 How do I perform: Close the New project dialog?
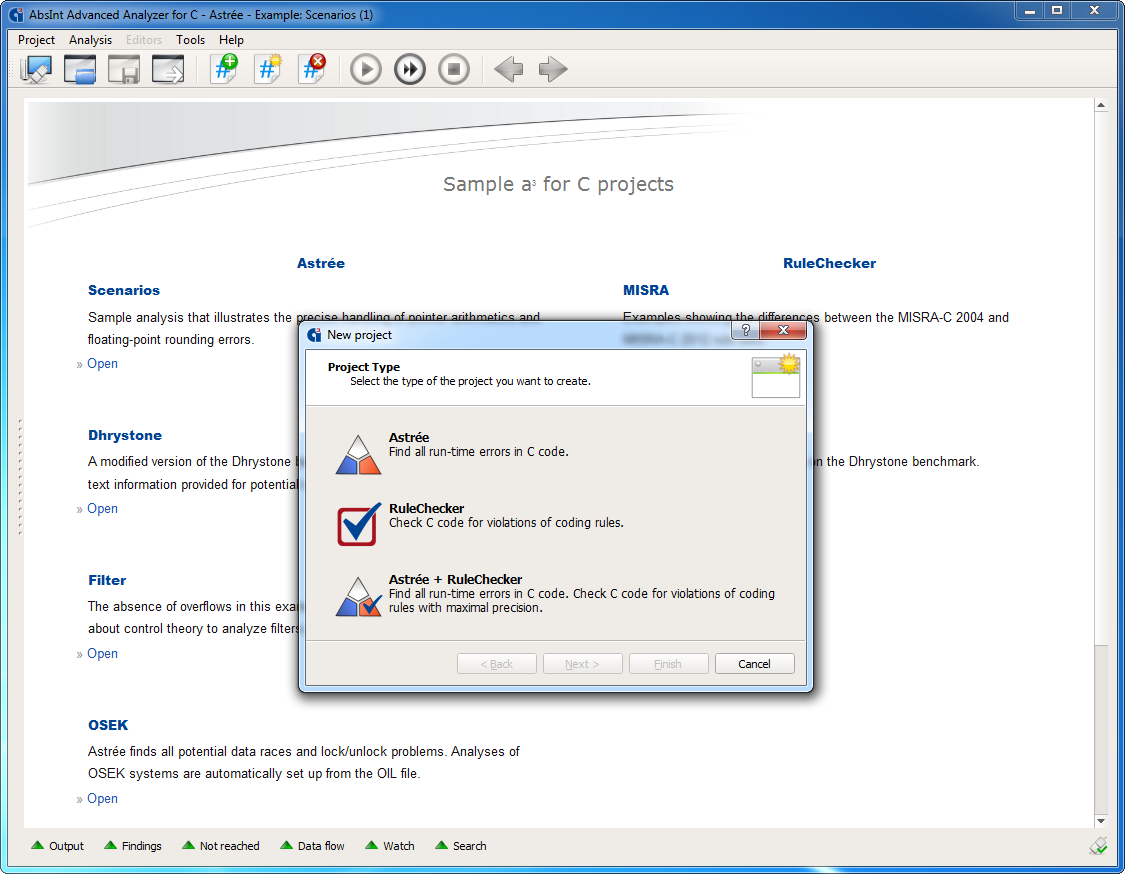(x=783, y=330)
